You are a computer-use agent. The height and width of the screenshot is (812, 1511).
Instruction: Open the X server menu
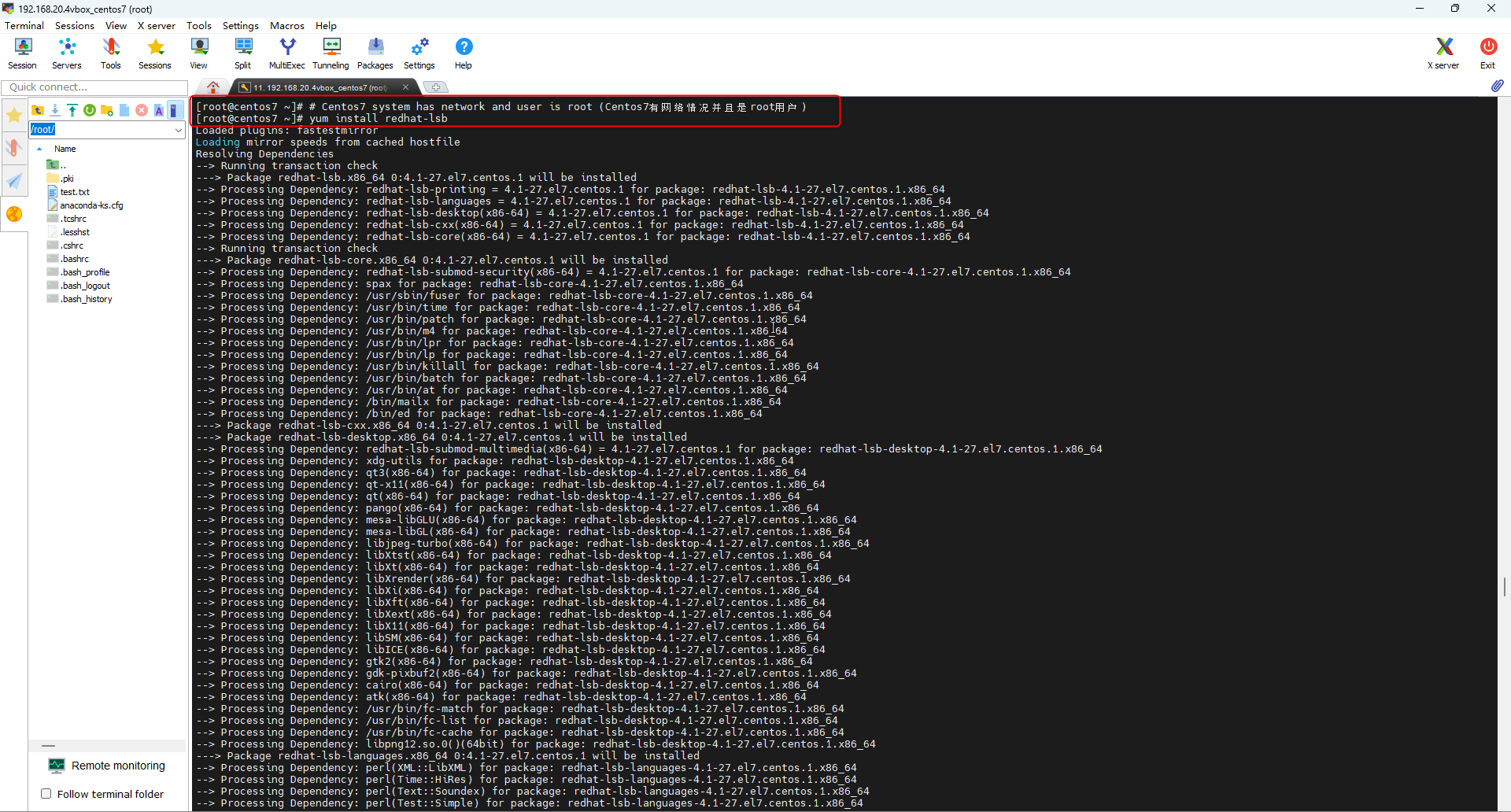[157, 25]
